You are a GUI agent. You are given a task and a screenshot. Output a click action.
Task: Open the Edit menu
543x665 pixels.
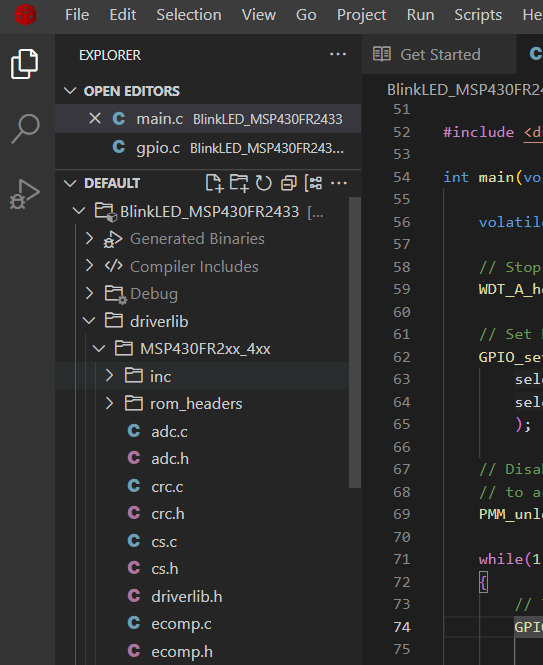point(123,15)
